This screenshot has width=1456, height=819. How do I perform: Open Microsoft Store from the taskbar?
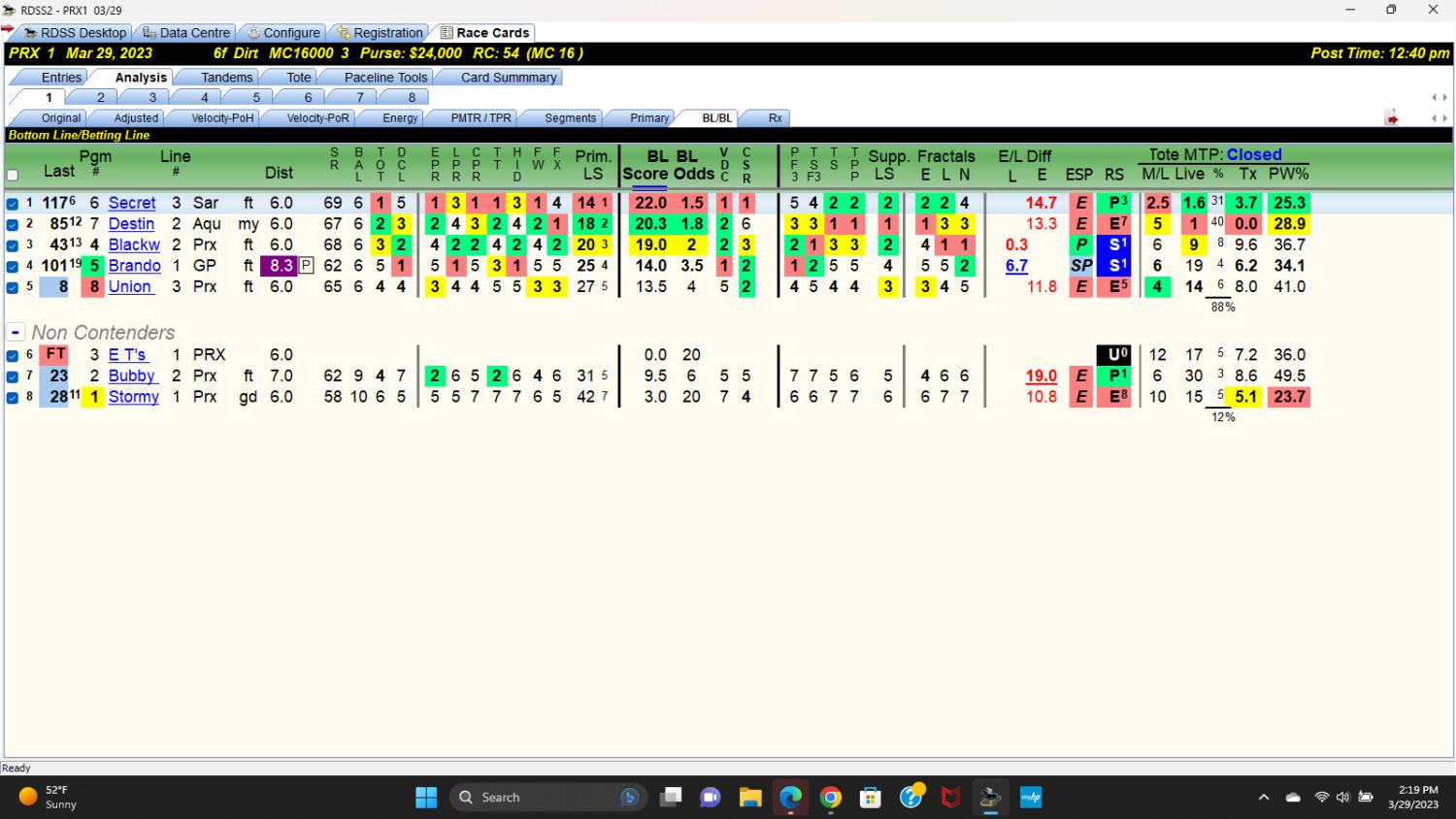pyautogui.click(x=871, y=798)
